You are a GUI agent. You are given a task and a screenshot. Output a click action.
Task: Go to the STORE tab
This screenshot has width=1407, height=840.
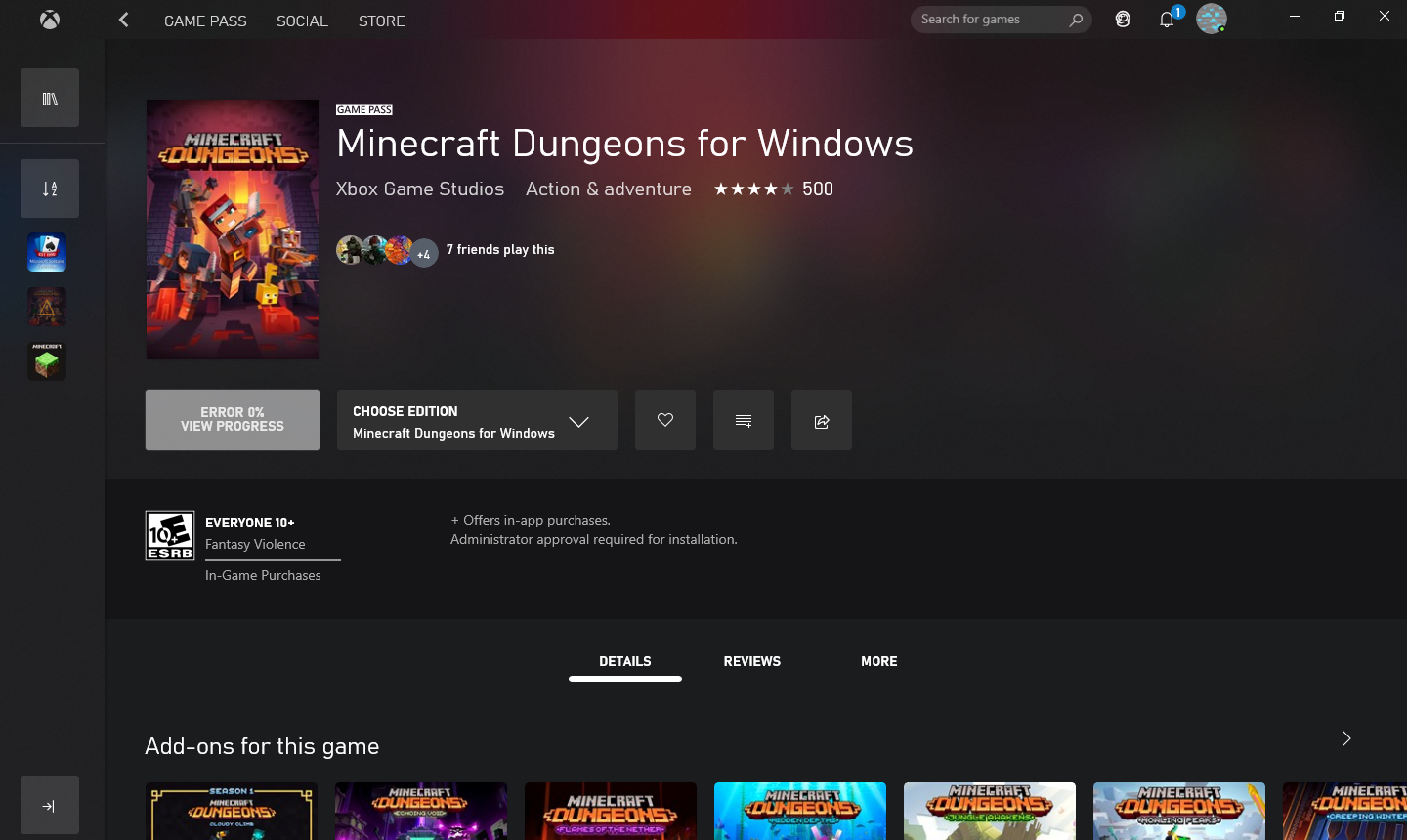[381, 21]
